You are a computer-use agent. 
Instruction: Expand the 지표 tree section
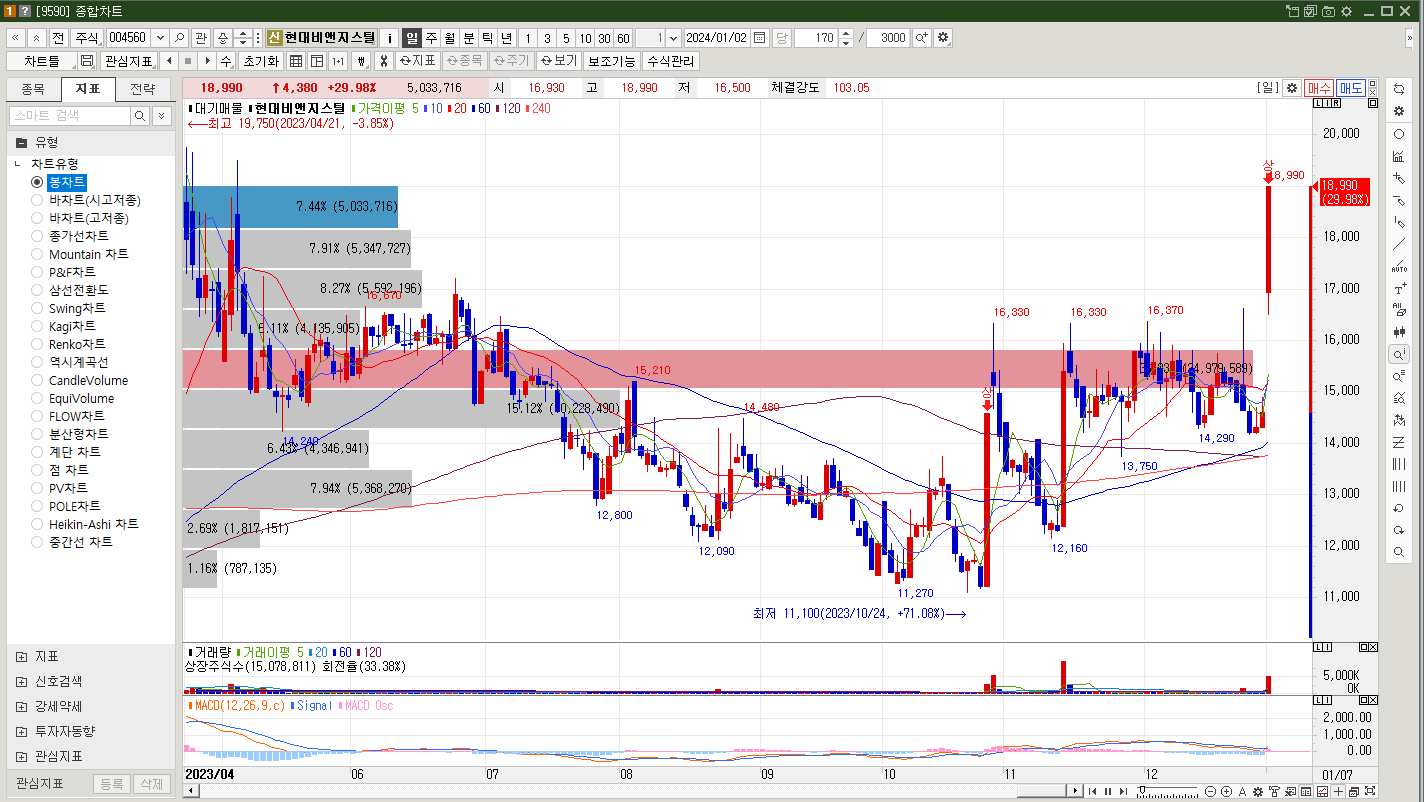click(x=21, y=657)
